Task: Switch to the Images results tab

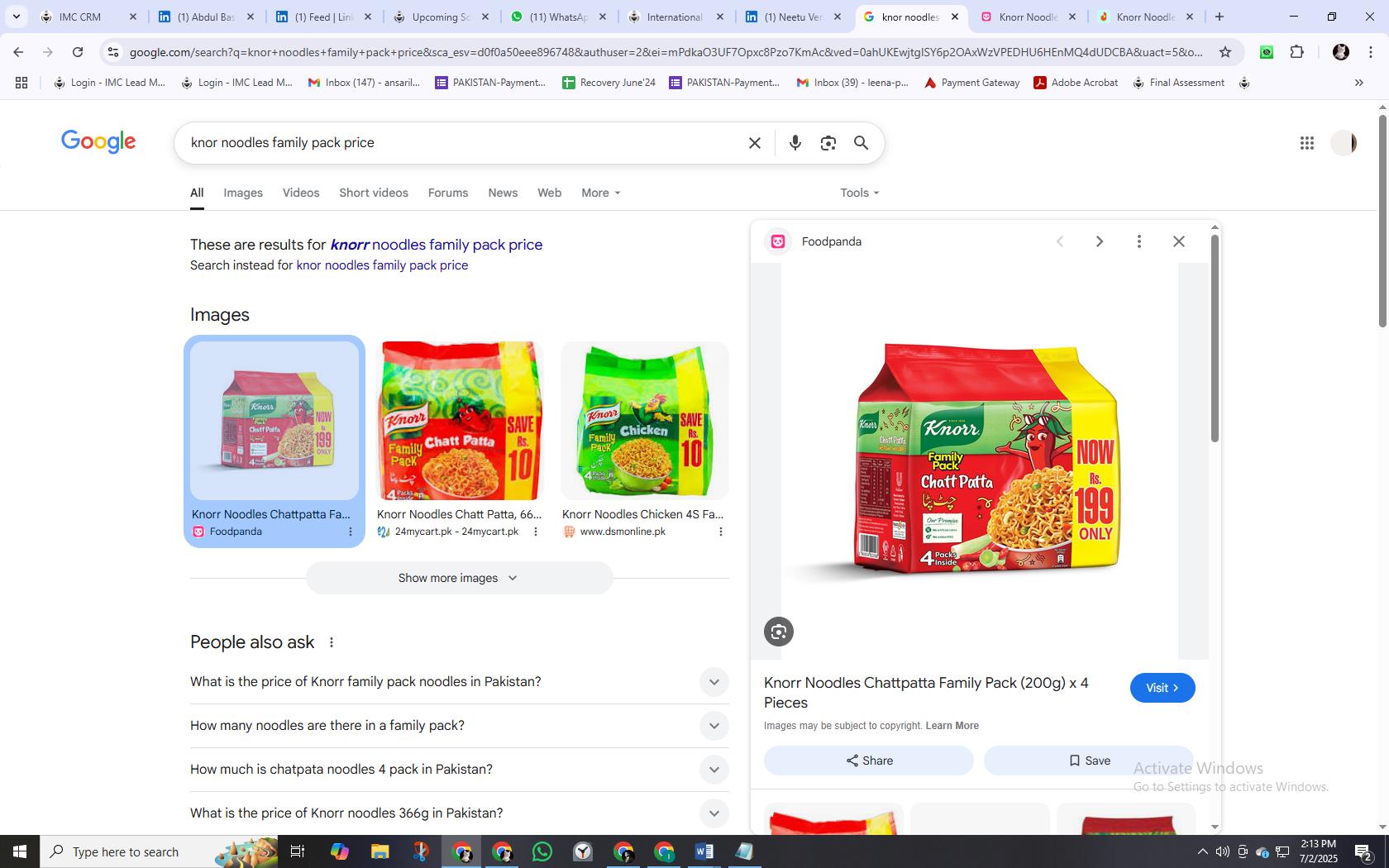Action: pos(243,193)
